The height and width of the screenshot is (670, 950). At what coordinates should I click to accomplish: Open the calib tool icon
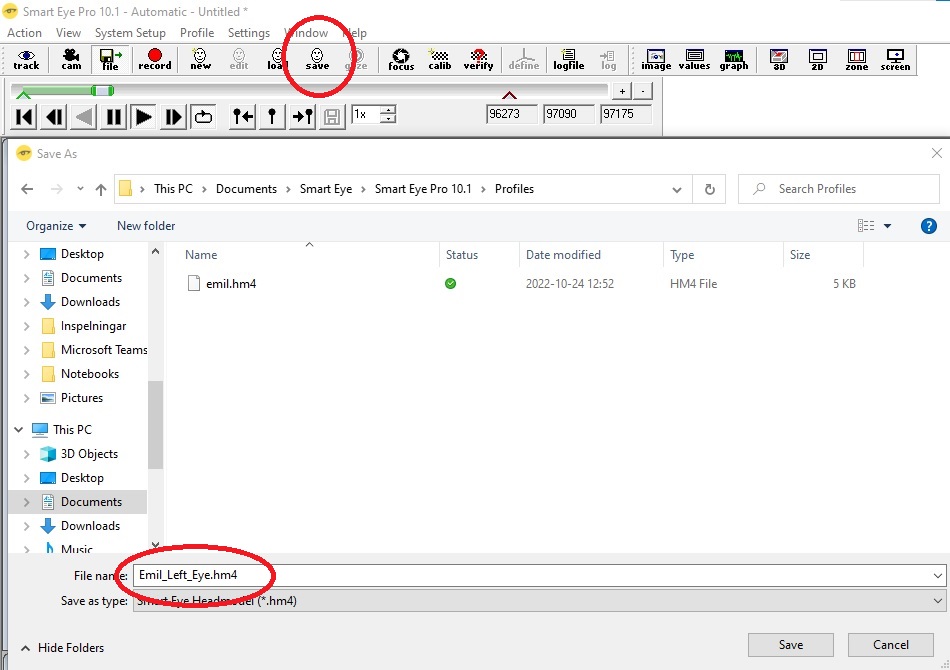point(439,59)
